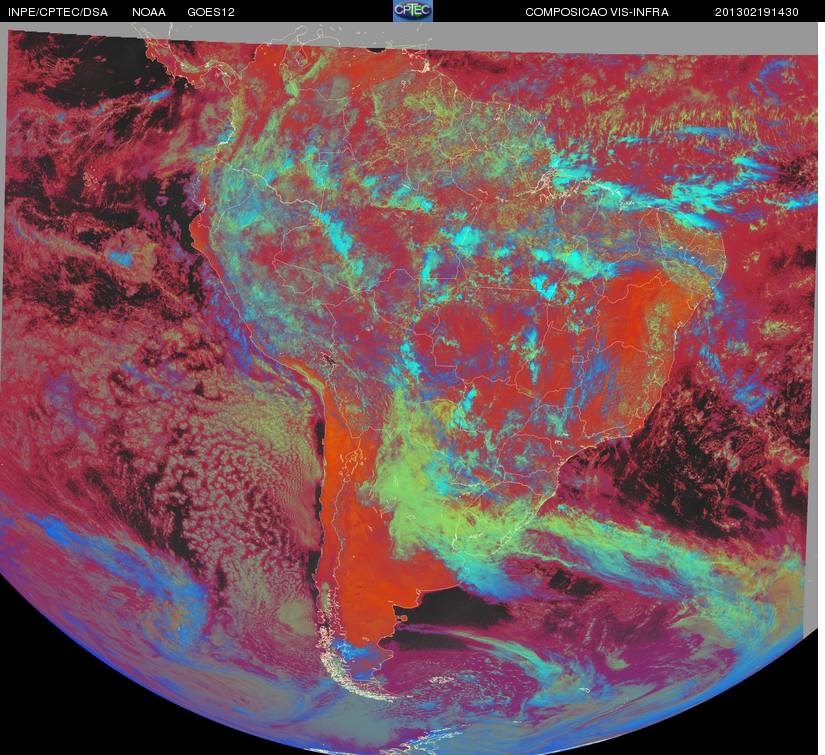Click the 201302191430 timestamp
The height and width of the screenshot is (755, 825).
(757, 12)
